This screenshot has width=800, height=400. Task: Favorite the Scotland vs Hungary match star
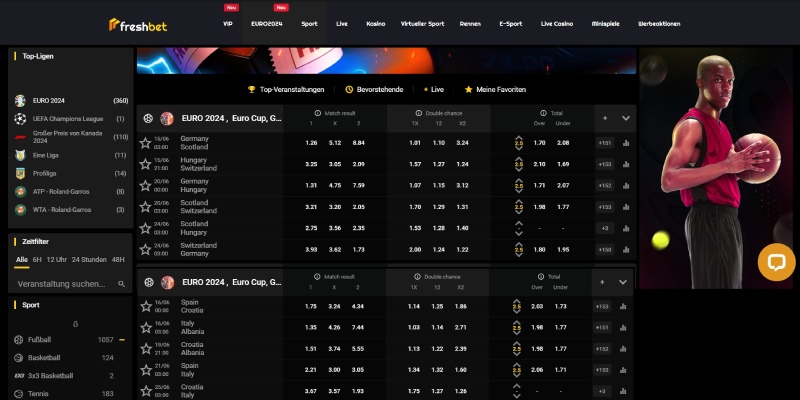(145, 228)
